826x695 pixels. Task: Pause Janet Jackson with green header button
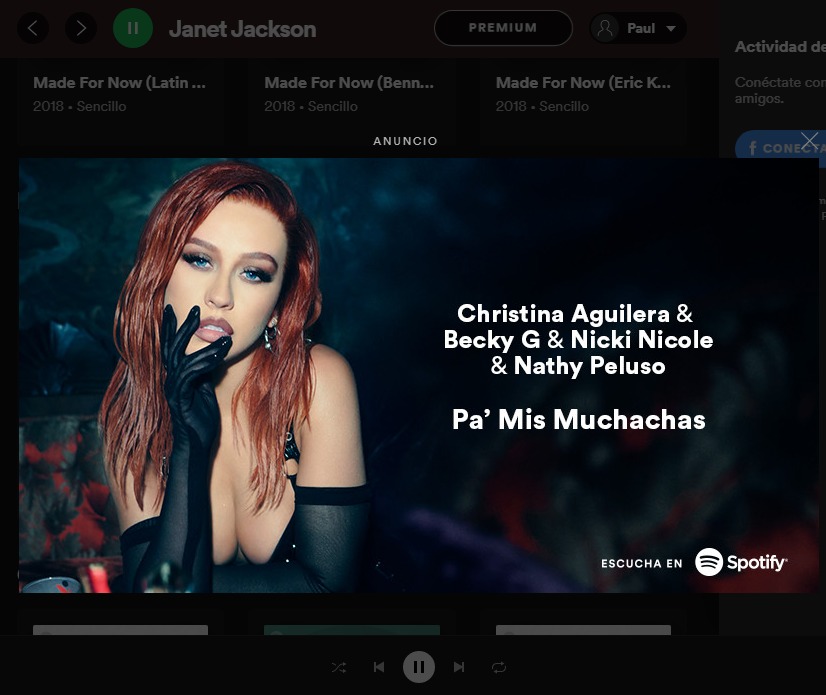(x=133, y=28)
